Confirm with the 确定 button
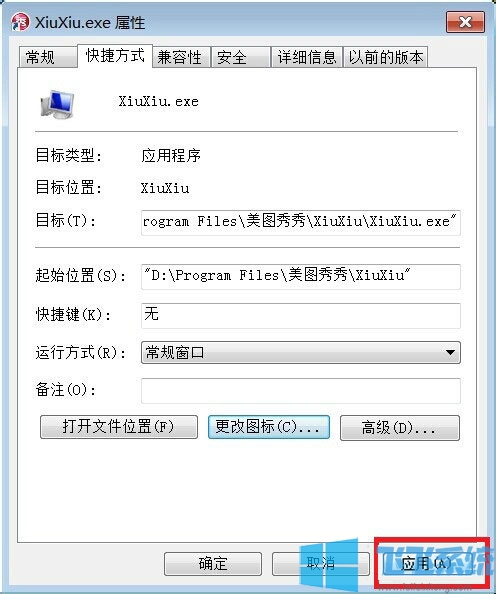This screenshot has height=594, width=496. point(213,564)
